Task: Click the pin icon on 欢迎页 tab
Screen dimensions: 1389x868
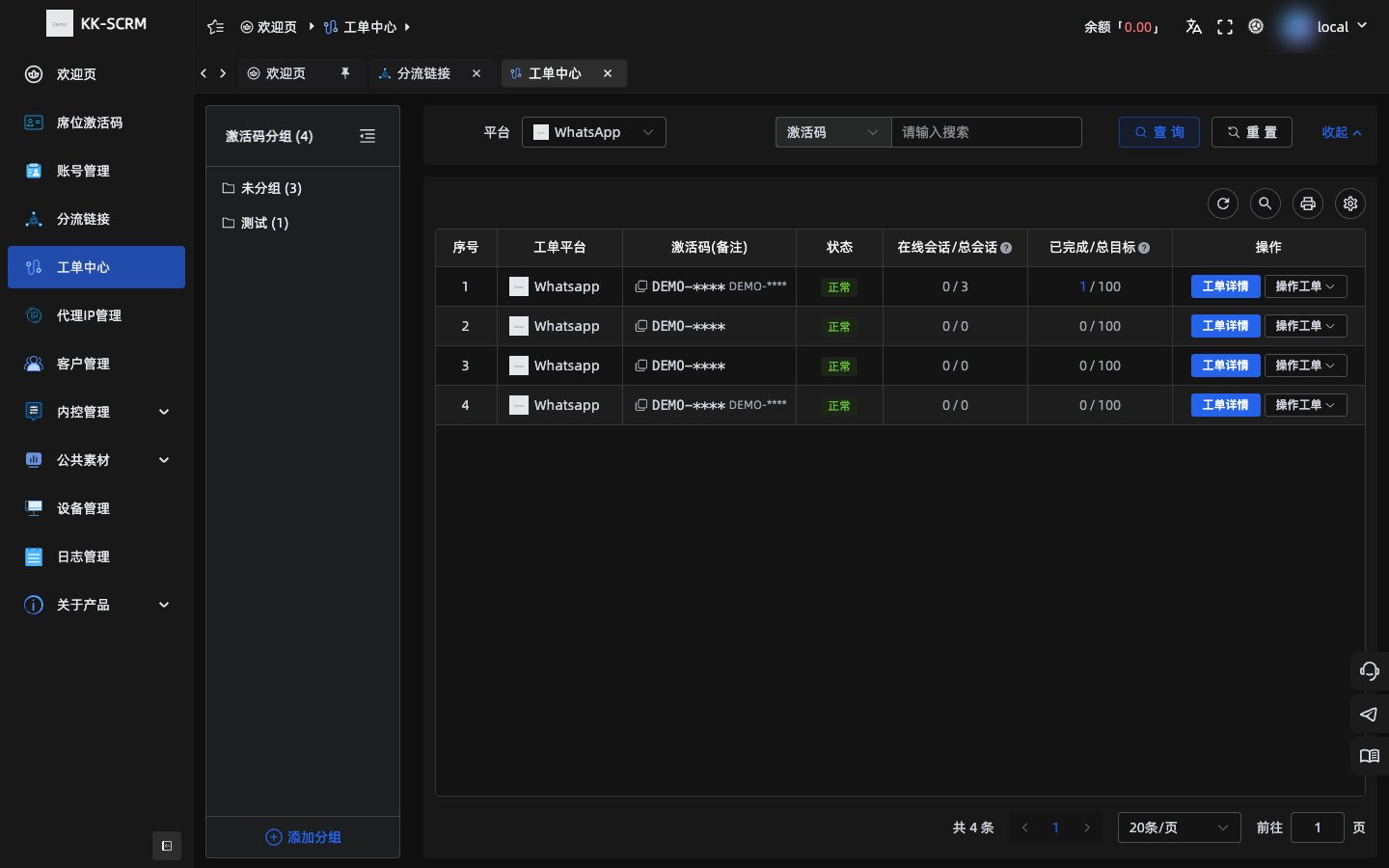Action: (345, 73)
